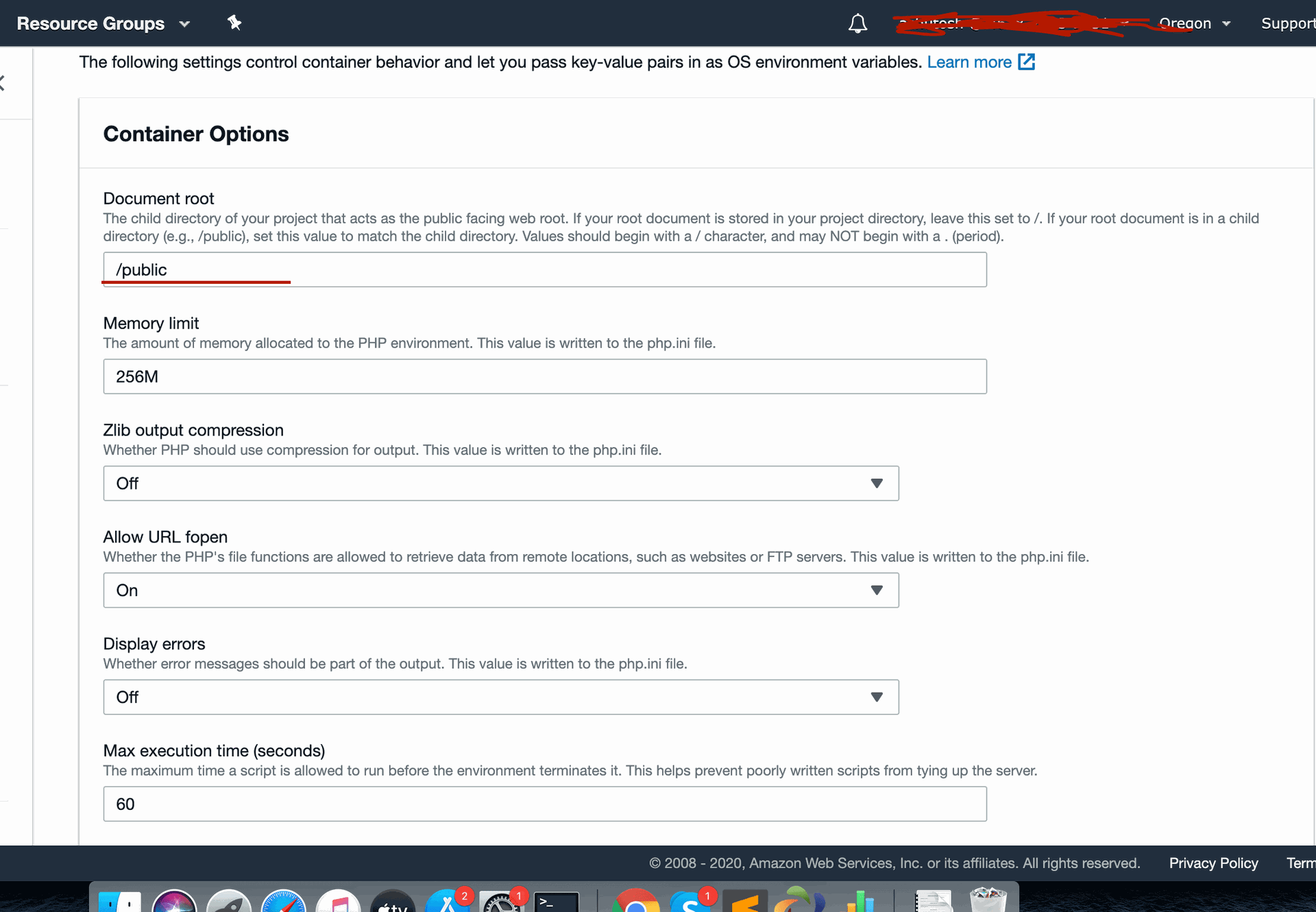Click the Memory limit input field
1316x912 pixels.
[545, 376]
